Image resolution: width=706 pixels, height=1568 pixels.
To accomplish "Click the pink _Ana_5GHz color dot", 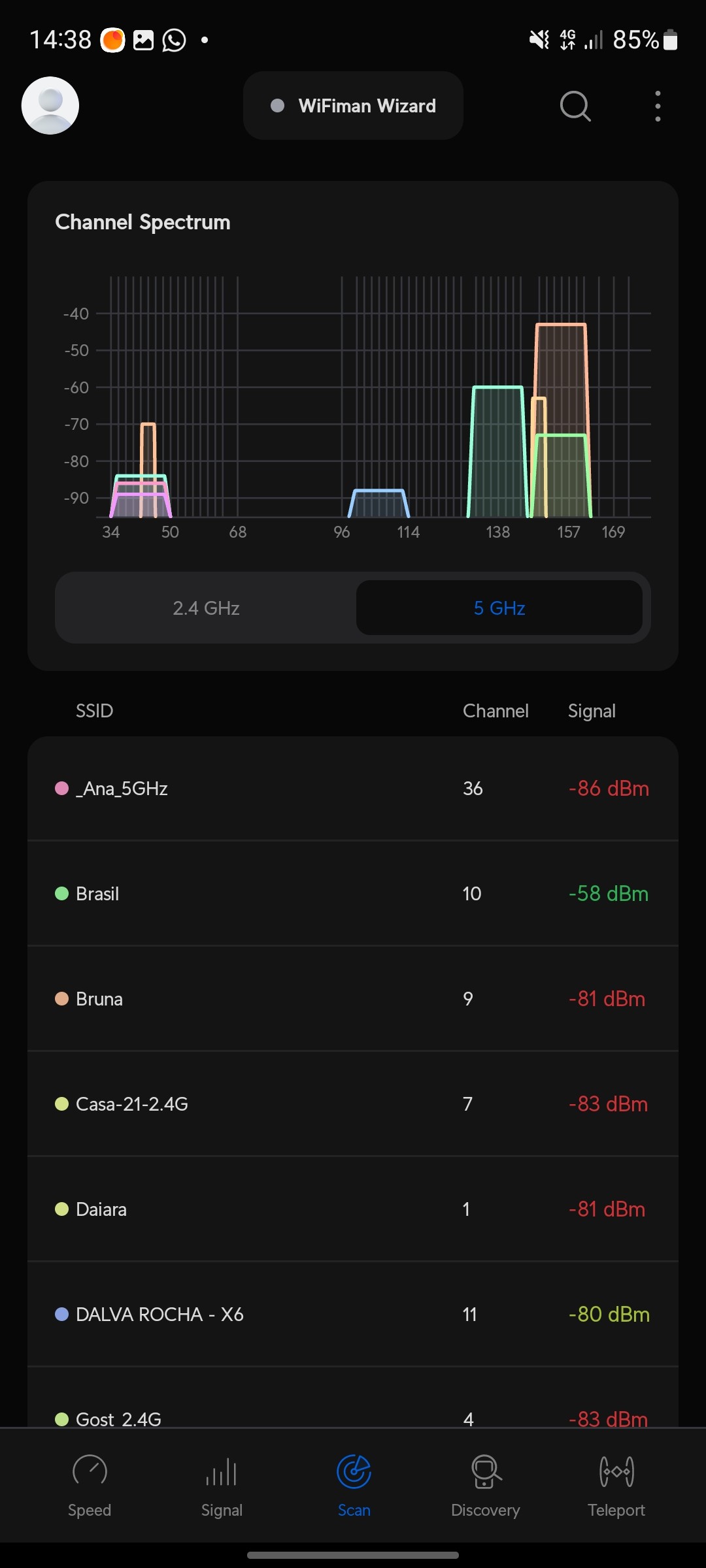I will (x=62, y=789).
